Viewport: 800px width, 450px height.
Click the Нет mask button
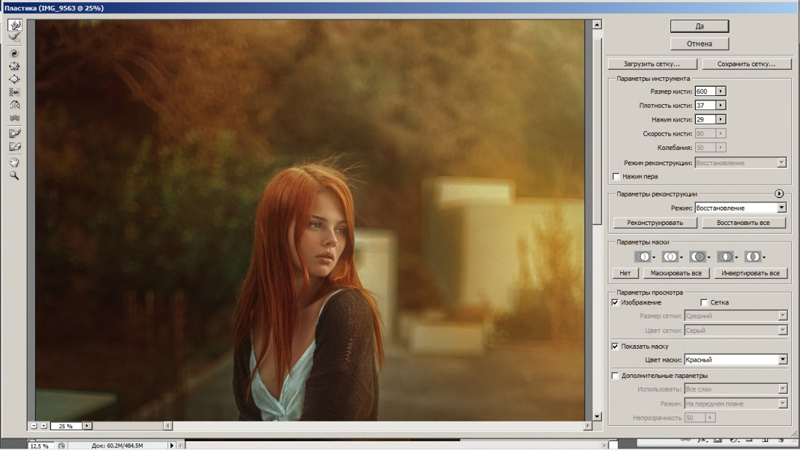click(x=625, y=273)
